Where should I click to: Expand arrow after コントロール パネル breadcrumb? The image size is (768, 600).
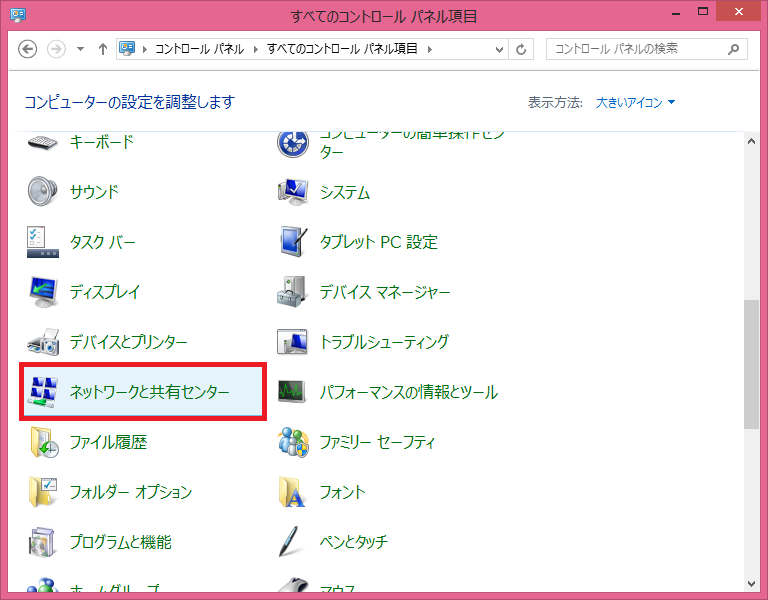click(255, 49)
